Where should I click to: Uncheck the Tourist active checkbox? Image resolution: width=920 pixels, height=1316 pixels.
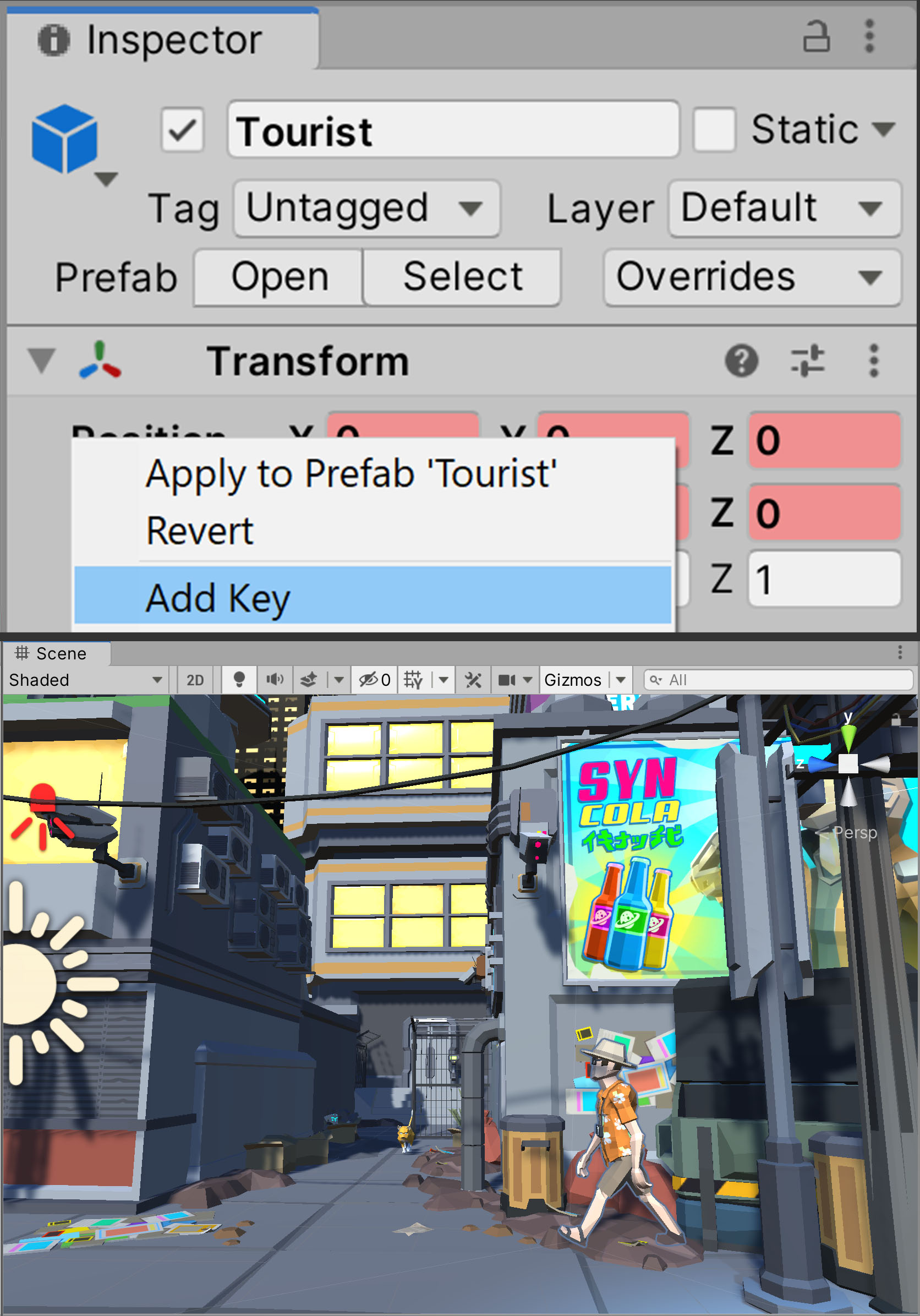click(182, 129)
